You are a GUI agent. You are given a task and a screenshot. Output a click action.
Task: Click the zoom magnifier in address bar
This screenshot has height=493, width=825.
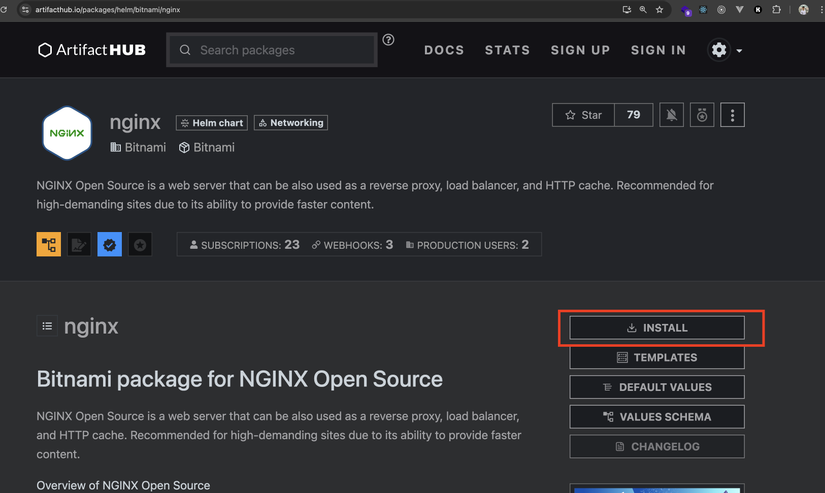pos(643,9)
